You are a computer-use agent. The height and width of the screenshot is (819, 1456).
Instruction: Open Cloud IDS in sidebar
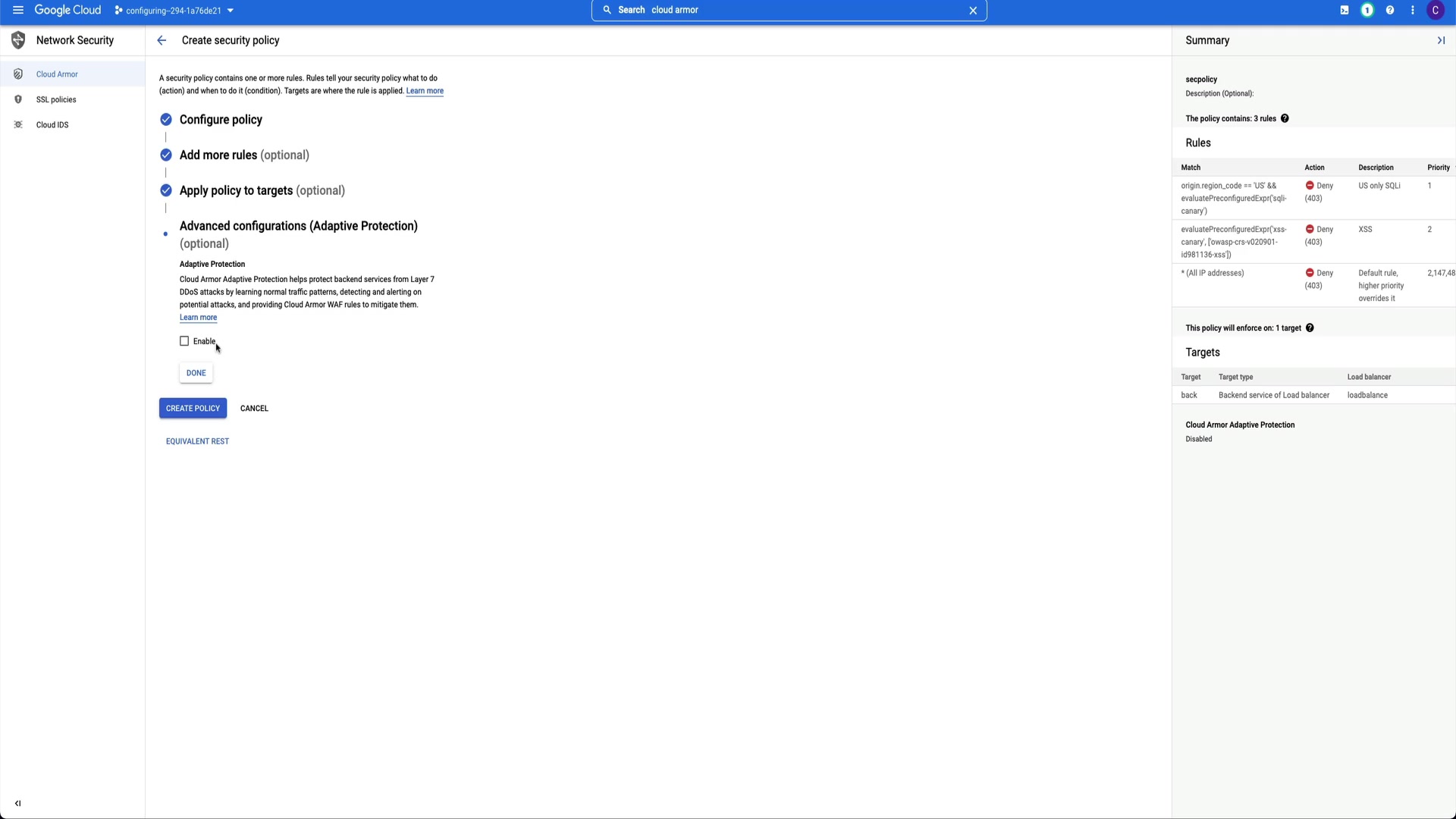tap(52, 125)
